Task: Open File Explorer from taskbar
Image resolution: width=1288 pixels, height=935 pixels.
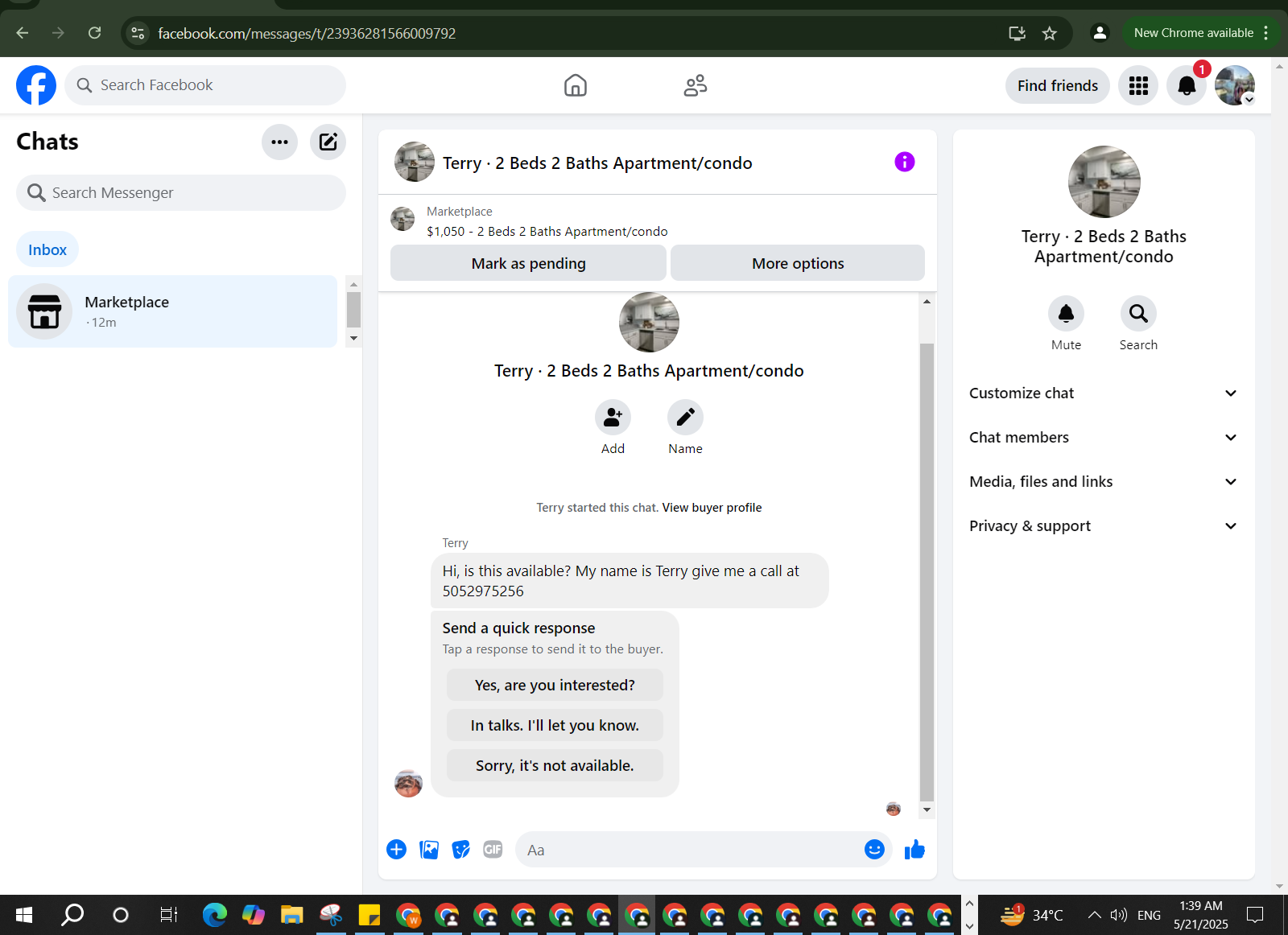Action: coord(291,915)
